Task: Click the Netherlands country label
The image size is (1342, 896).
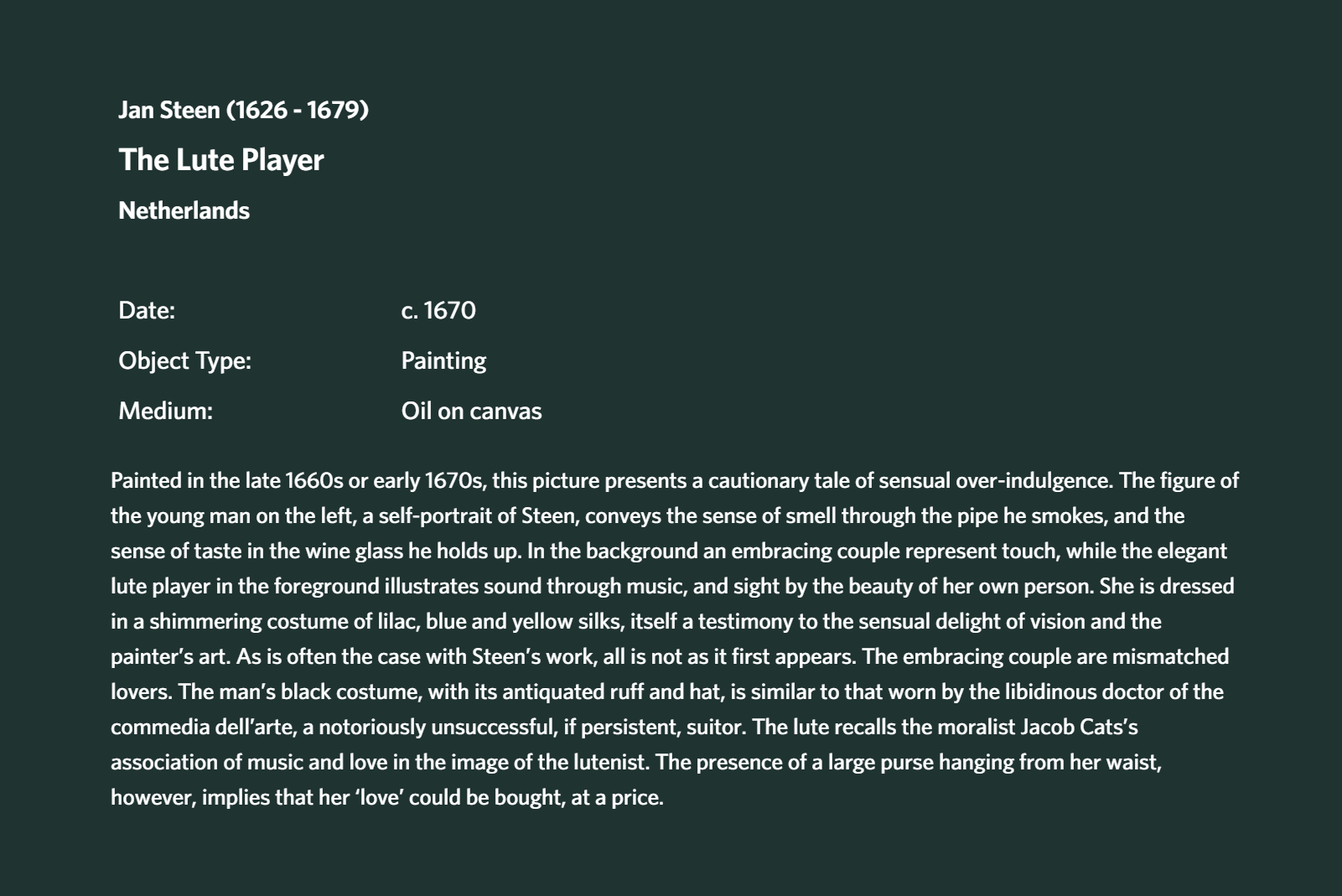Action: (x=184, y=210)
